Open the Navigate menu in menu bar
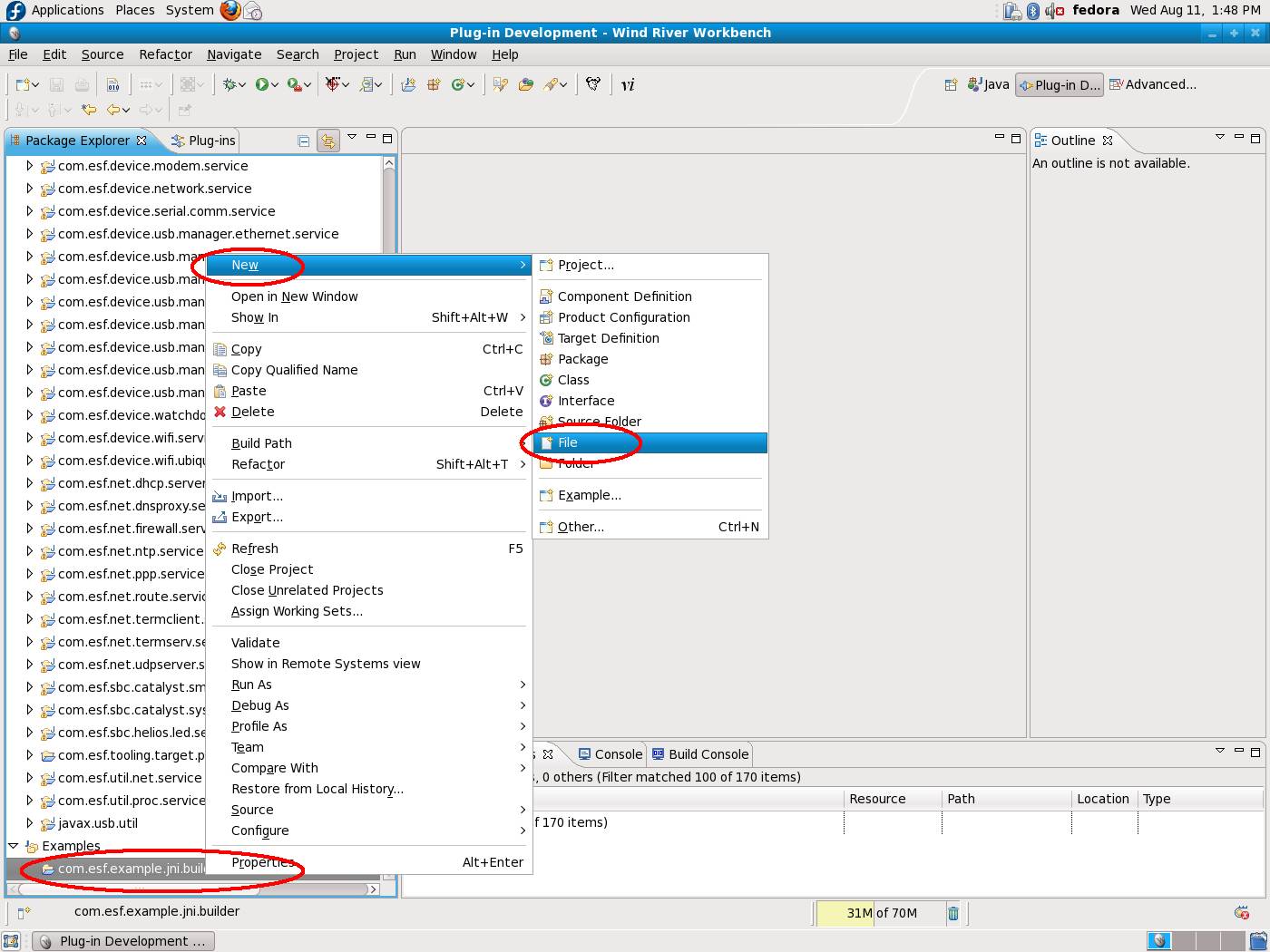Screen dimensions: 1270x952 [x=234, y=54]
